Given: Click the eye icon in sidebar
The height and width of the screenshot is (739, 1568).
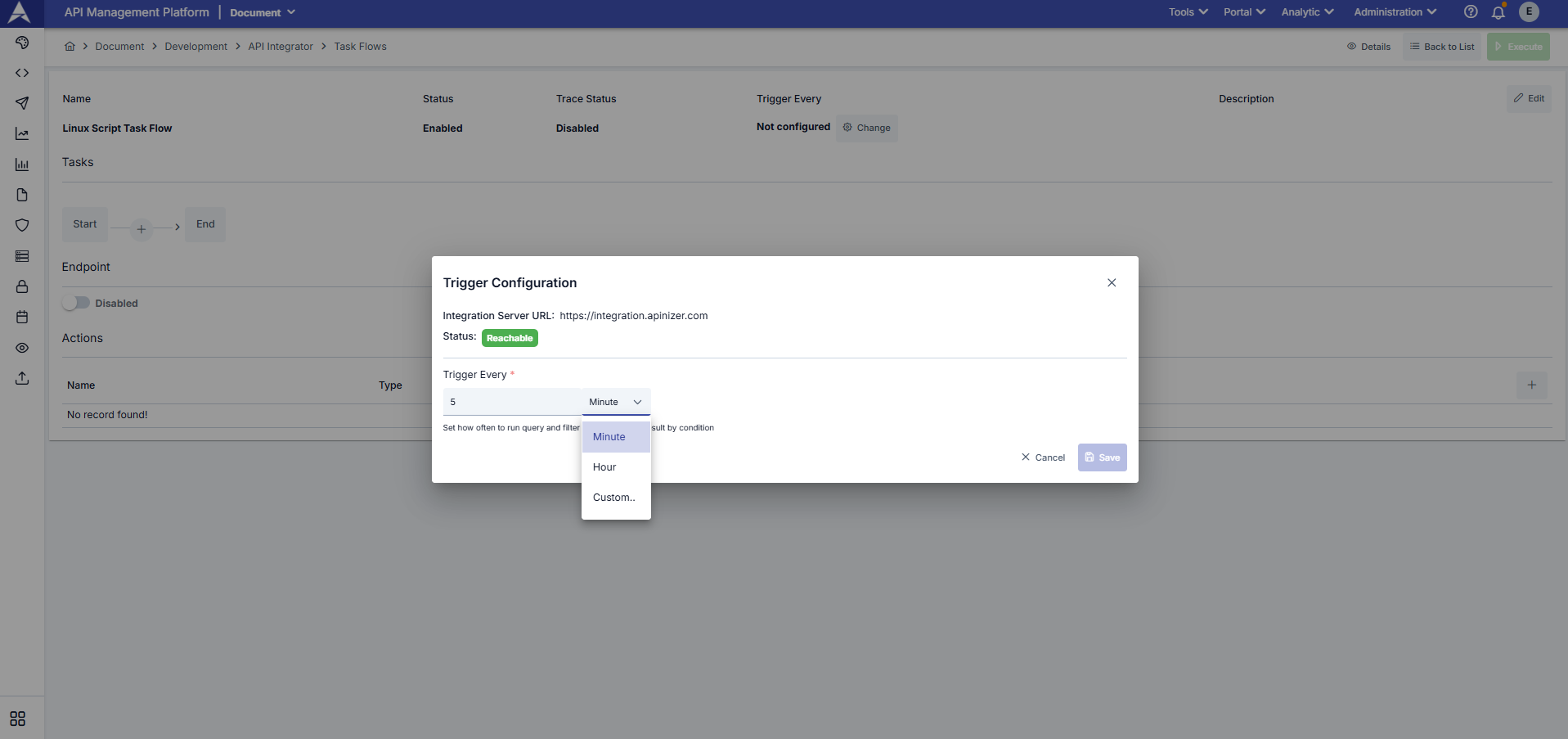Looking at the screenshot, I should tap(22, 348).
